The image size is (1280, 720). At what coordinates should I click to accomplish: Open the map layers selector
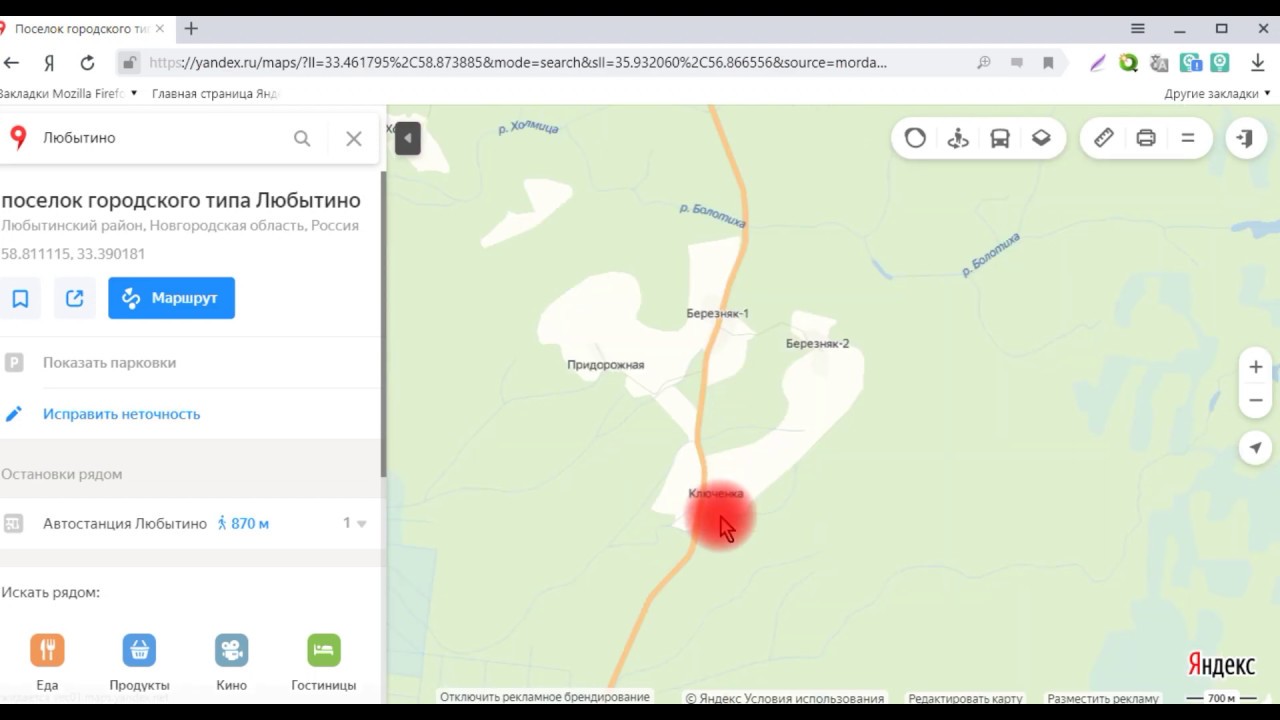[x=1041, y=138]
